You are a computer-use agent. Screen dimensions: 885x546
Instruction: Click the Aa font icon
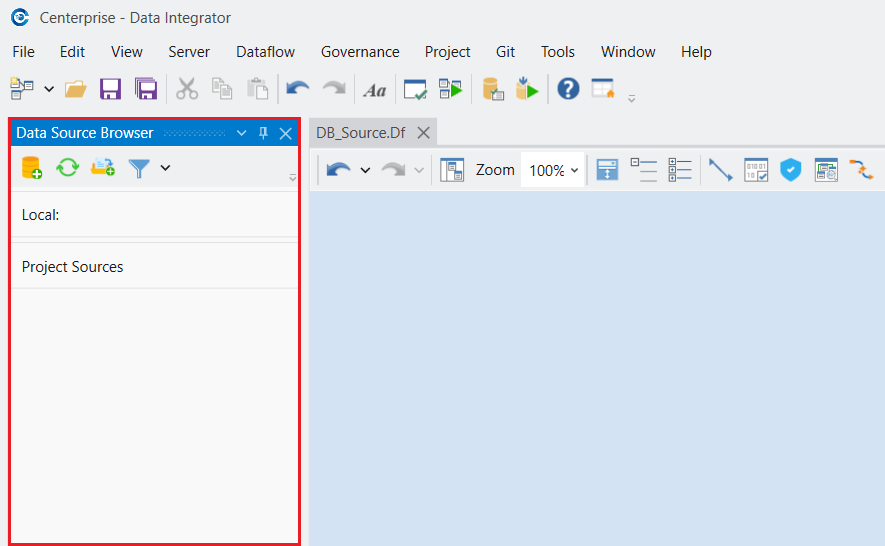coord(375,90)
